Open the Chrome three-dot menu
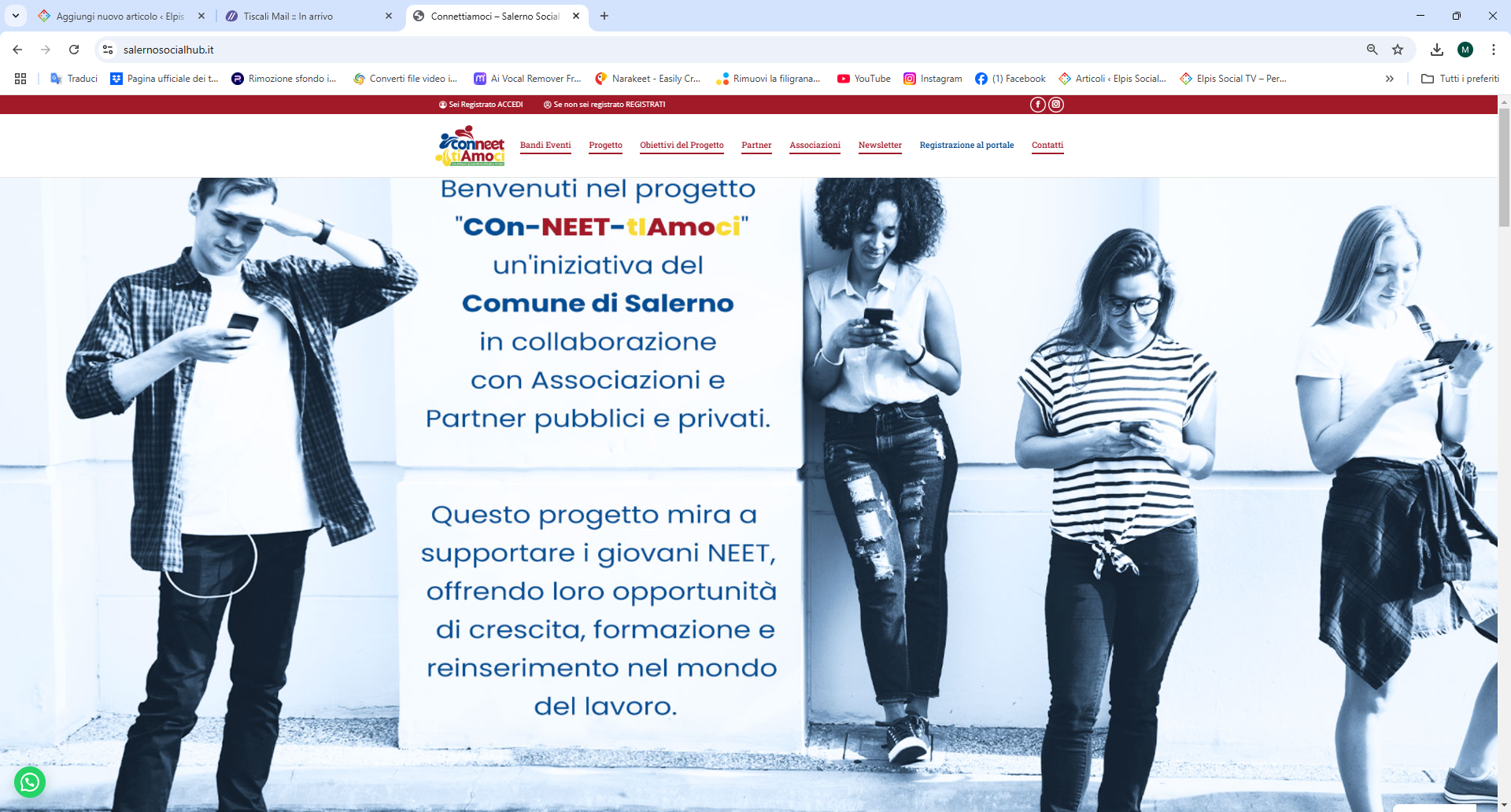Screen dimensions: 1511x812 [x=1493, y=50]
